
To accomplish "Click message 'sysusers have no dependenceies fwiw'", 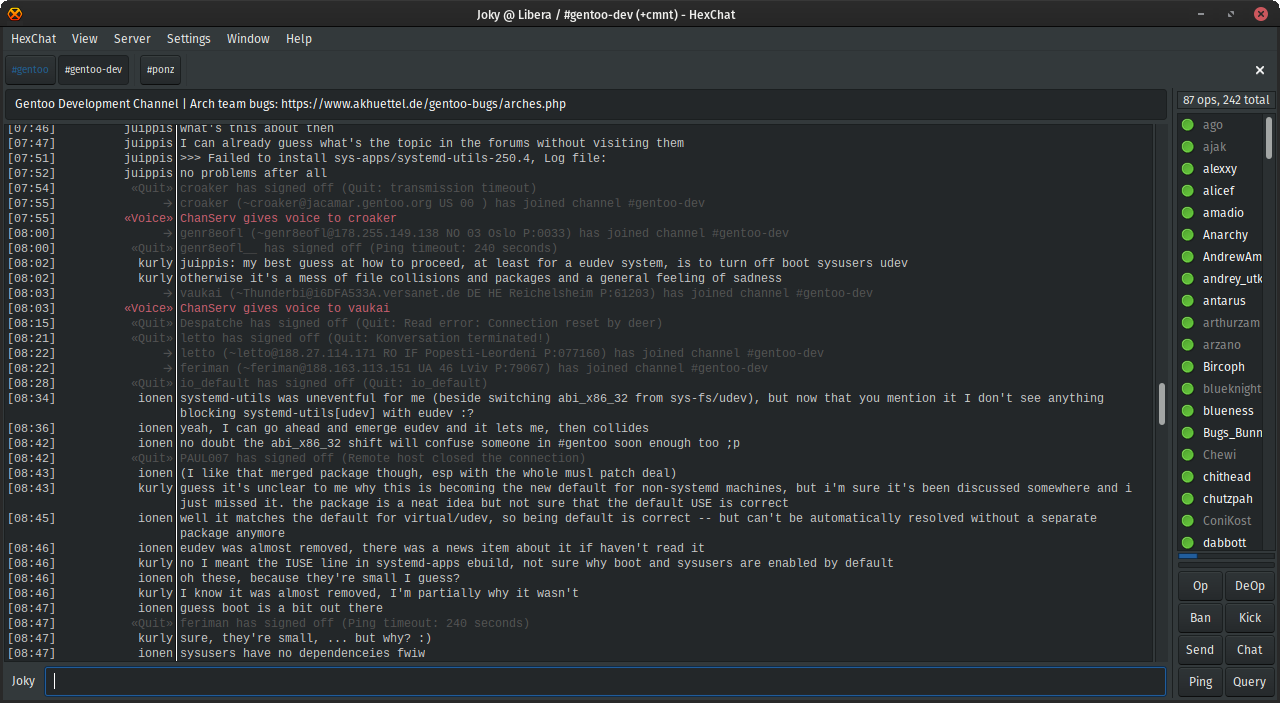I will pyautogui.click(x=302, y=653).
